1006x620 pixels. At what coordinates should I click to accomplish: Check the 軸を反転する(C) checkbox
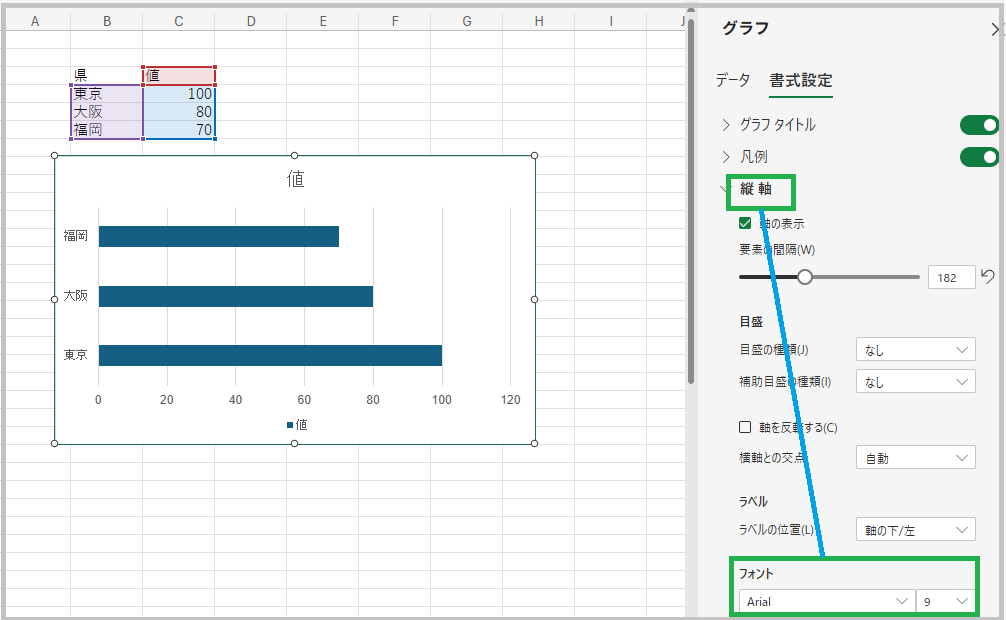745,427
